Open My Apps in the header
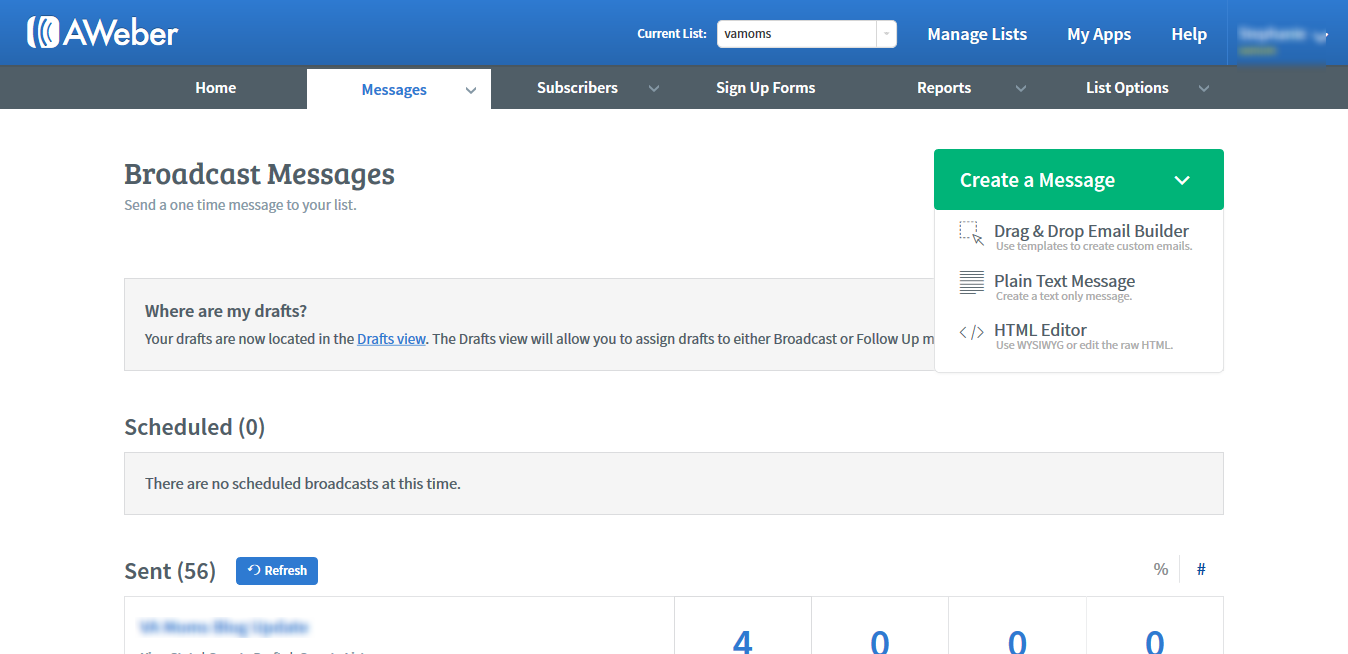1348x654 pixels. [x=1098, y=34]
